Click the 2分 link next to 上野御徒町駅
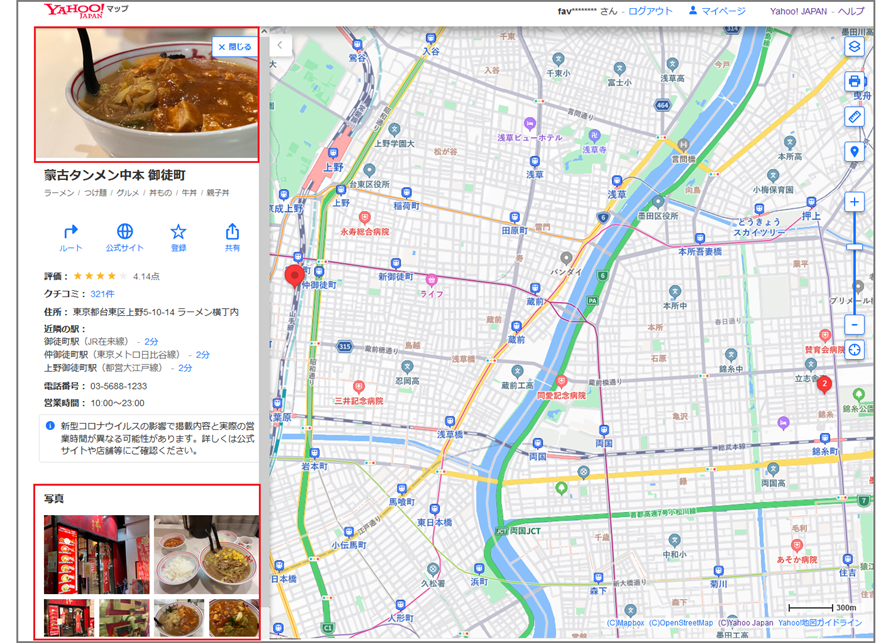The image size is (886, 643). point(185,368)
